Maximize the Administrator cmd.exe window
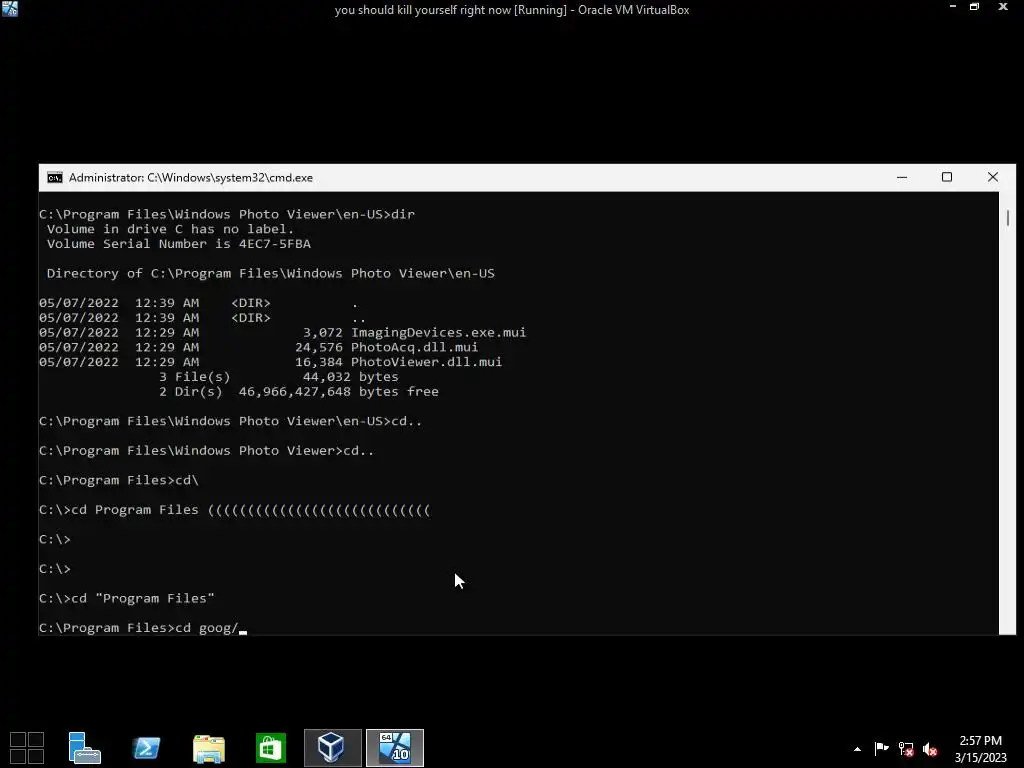This screenshot has height=768, width=1024. point(947,177)
